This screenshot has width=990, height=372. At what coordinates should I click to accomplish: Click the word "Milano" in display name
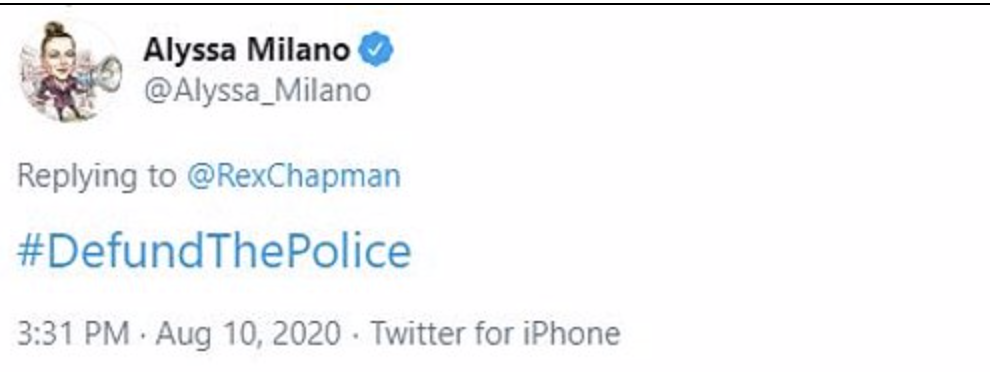pos(299,51)
